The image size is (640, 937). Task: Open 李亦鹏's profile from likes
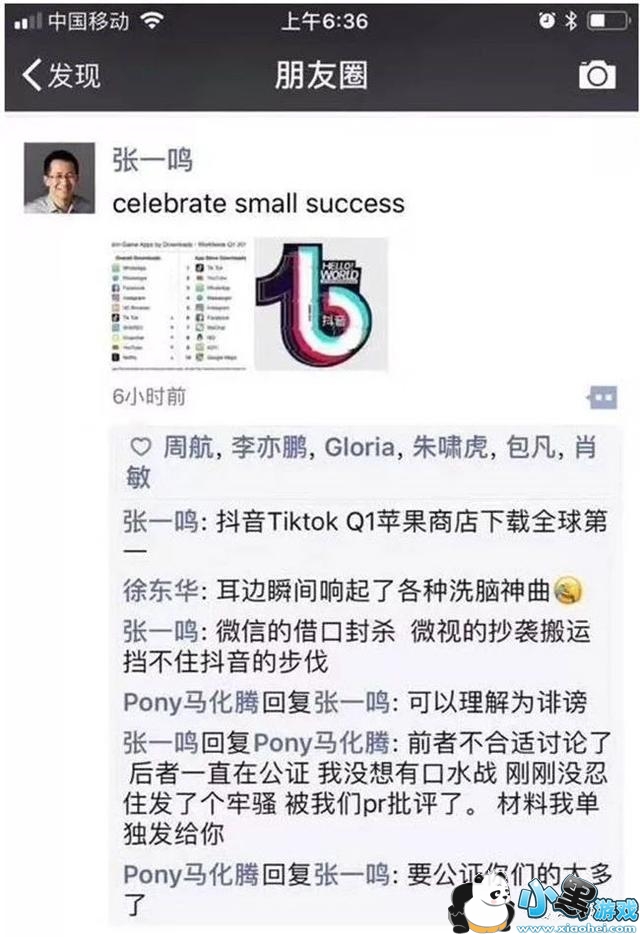click(269, 447)
